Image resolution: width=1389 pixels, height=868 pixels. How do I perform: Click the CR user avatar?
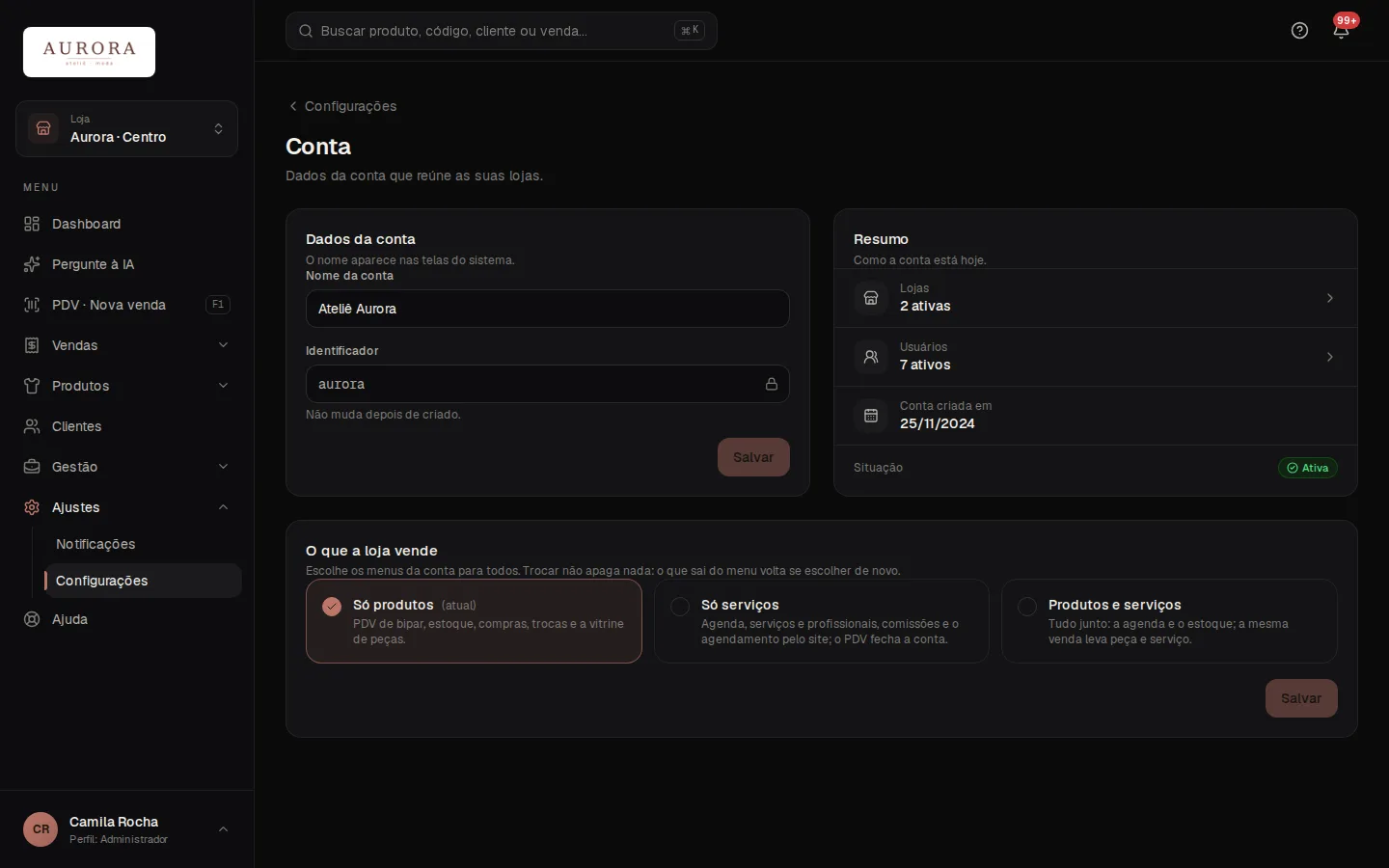(x=41, y=829)
